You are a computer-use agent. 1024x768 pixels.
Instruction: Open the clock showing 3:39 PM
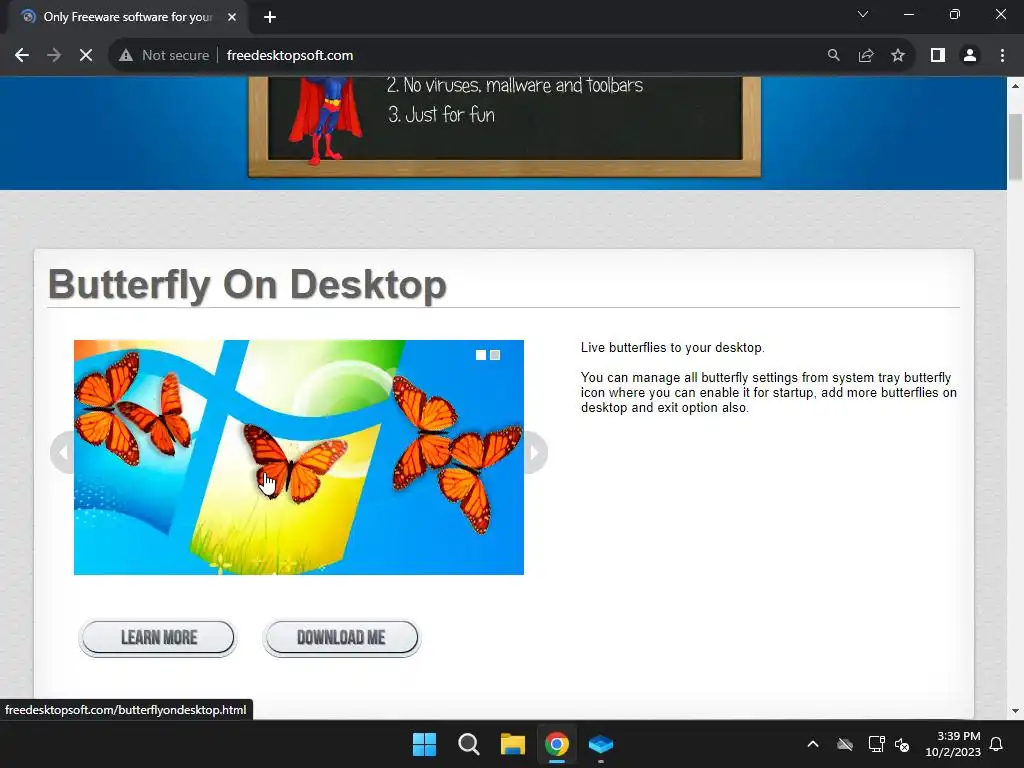pyautogui.click(x=953, y=744)
